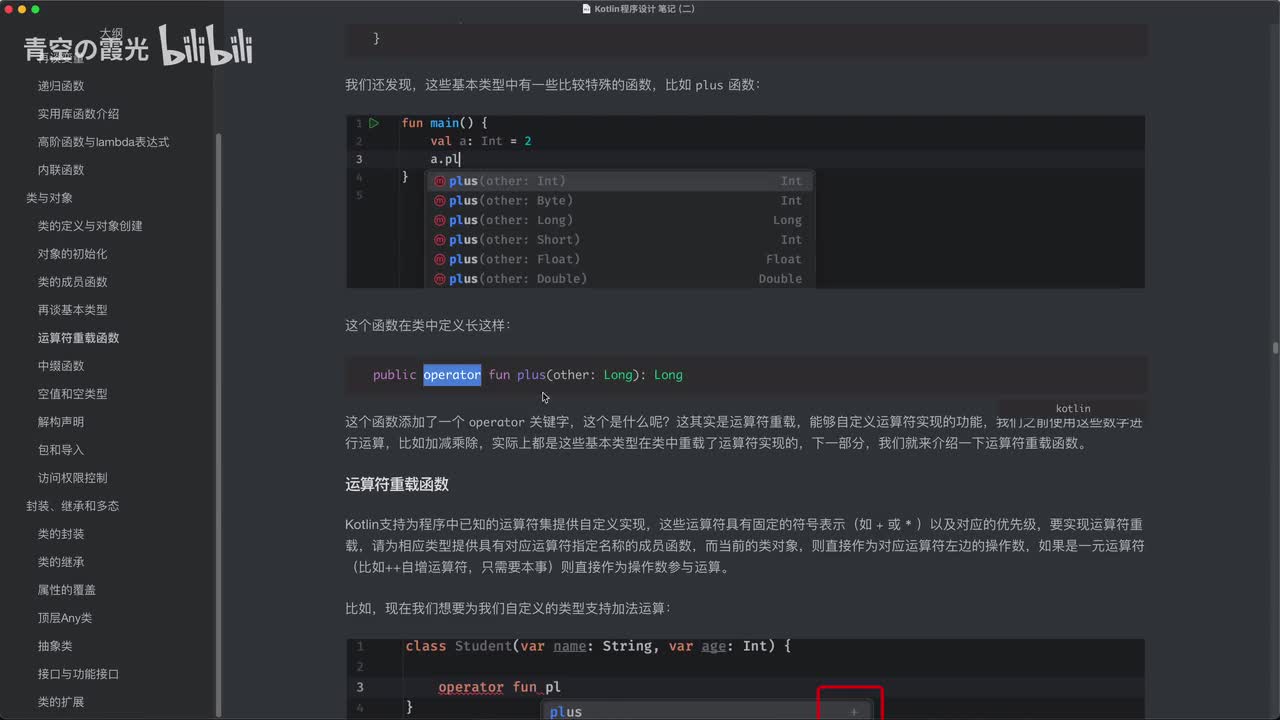Go to 接口与功能接口 section
Image resolution: width=1280 pixels, height=720 pixels.
coord(78,674)
